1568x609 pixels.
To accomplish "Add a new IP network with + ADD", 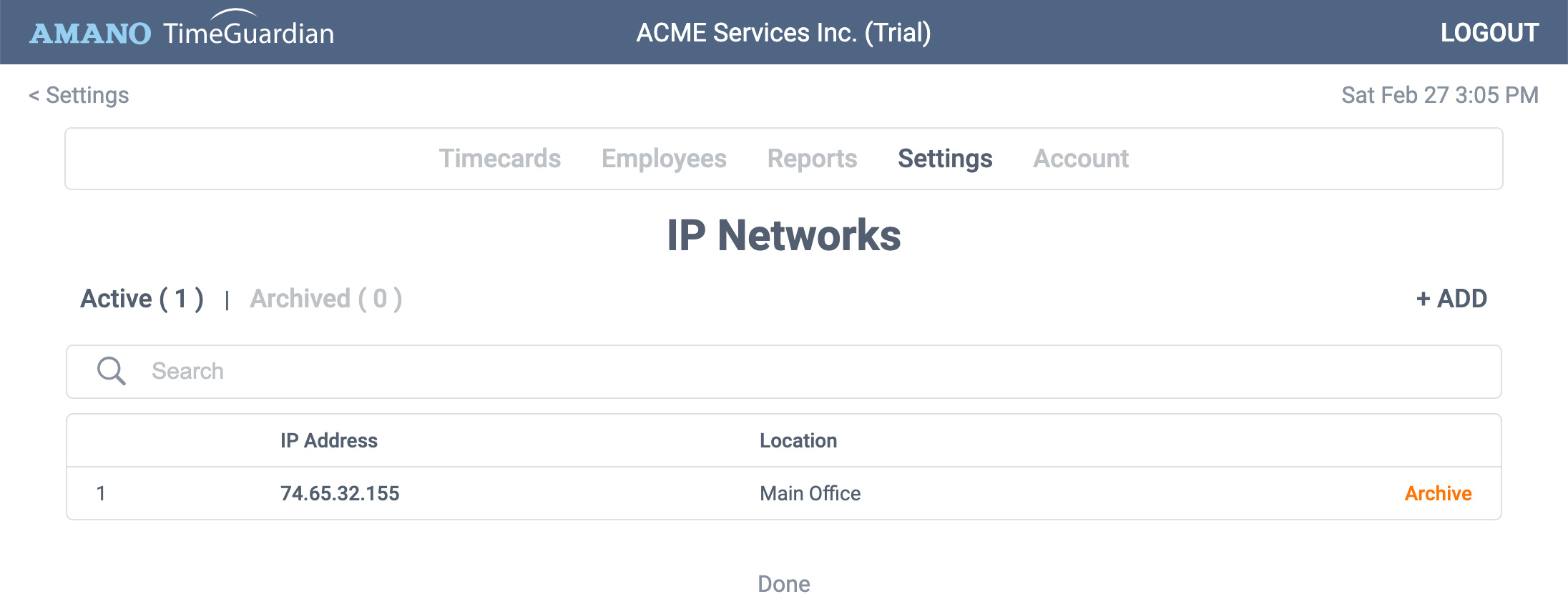I will click(1451, 299).
